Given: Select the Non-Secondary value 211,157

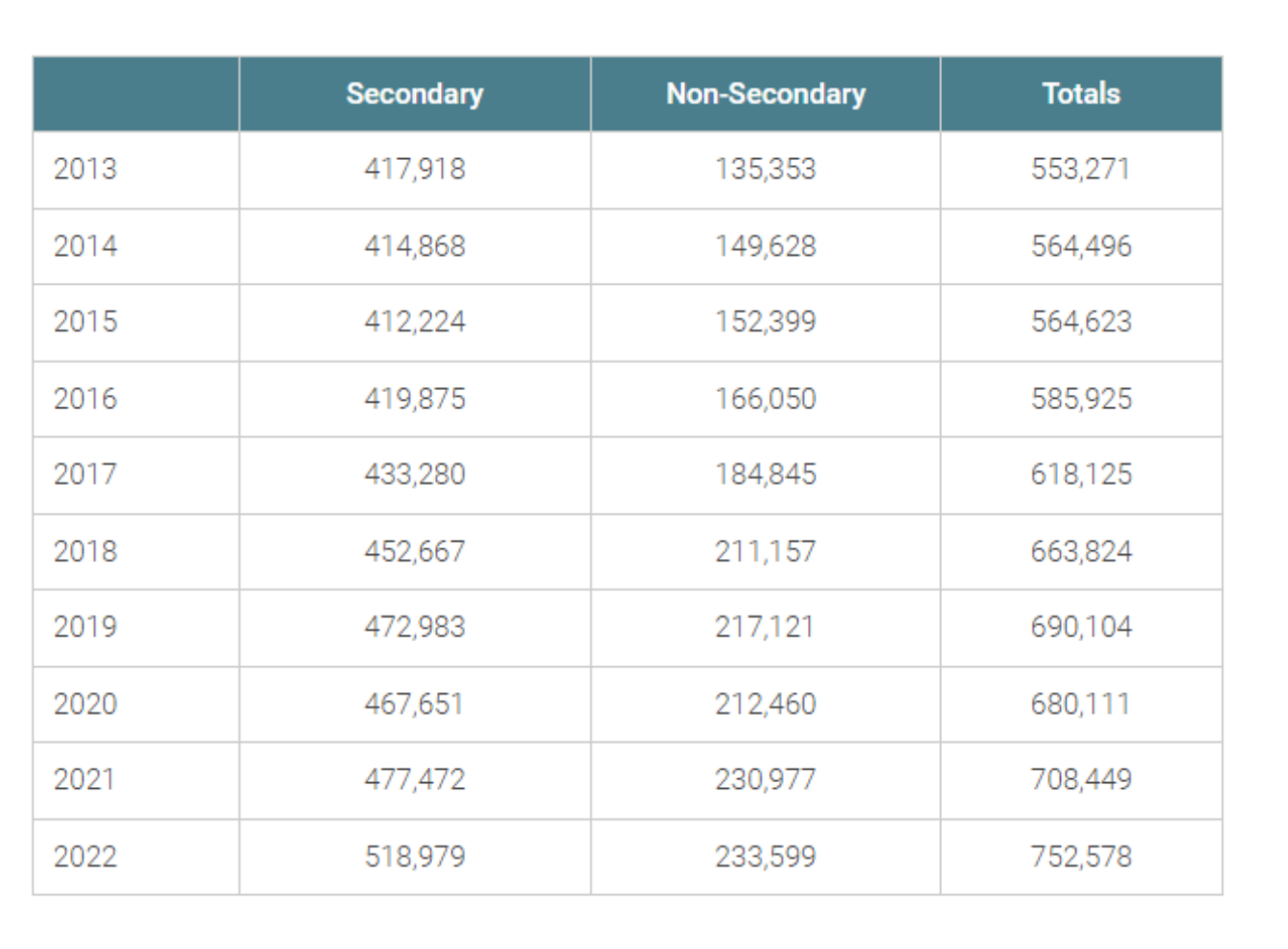Looking at the screenshot, I should (766, 551).
